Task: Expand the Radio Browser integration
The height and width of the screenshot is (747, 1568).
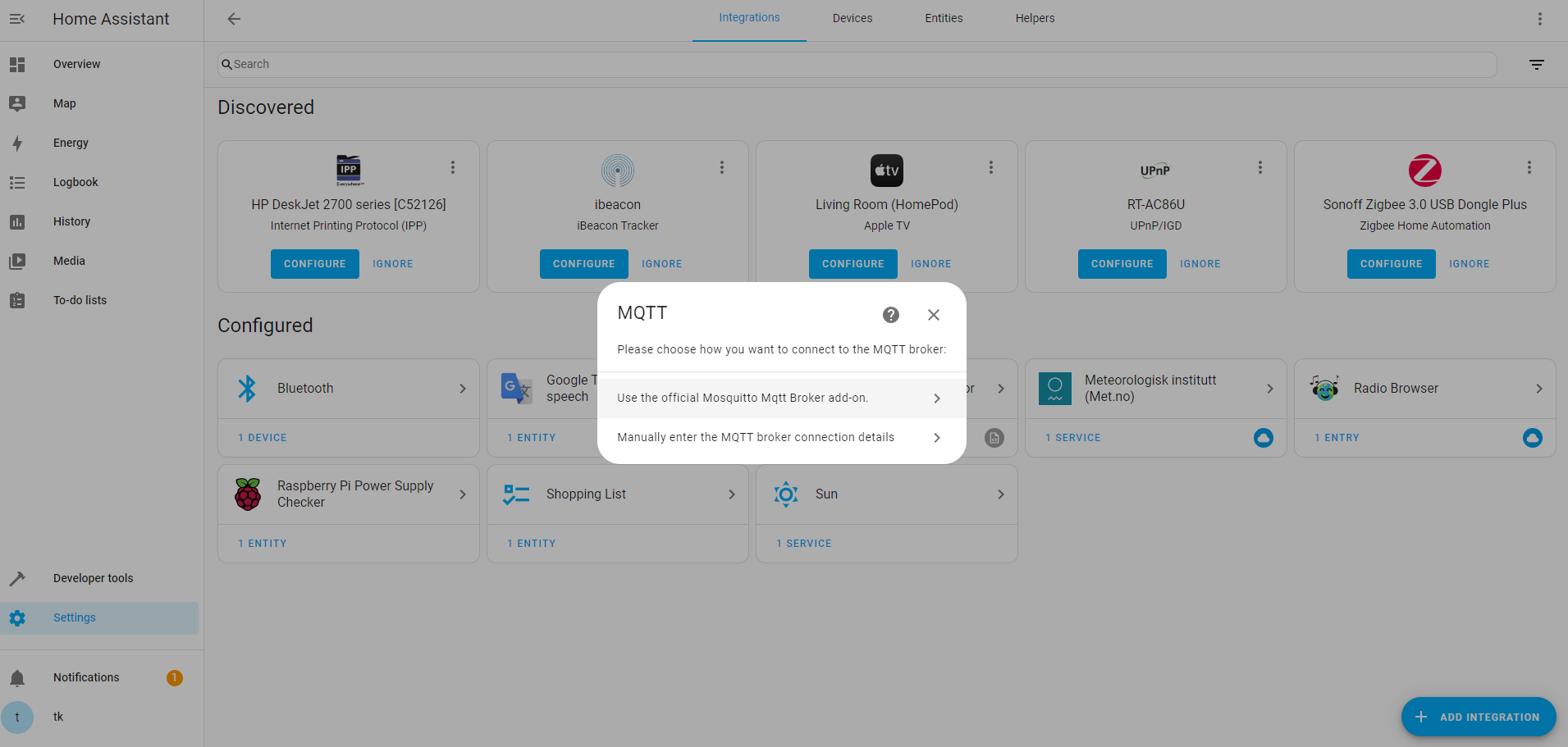Action: (x=1424, y=389)
